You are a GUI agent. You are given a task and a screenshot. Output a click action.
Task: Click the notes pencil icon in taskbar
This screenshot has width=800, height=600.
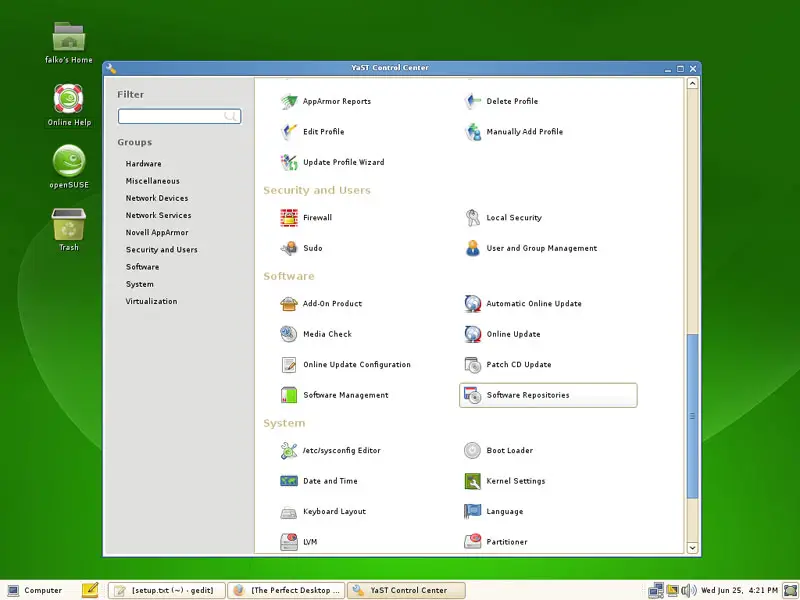(x=90, y=590)
